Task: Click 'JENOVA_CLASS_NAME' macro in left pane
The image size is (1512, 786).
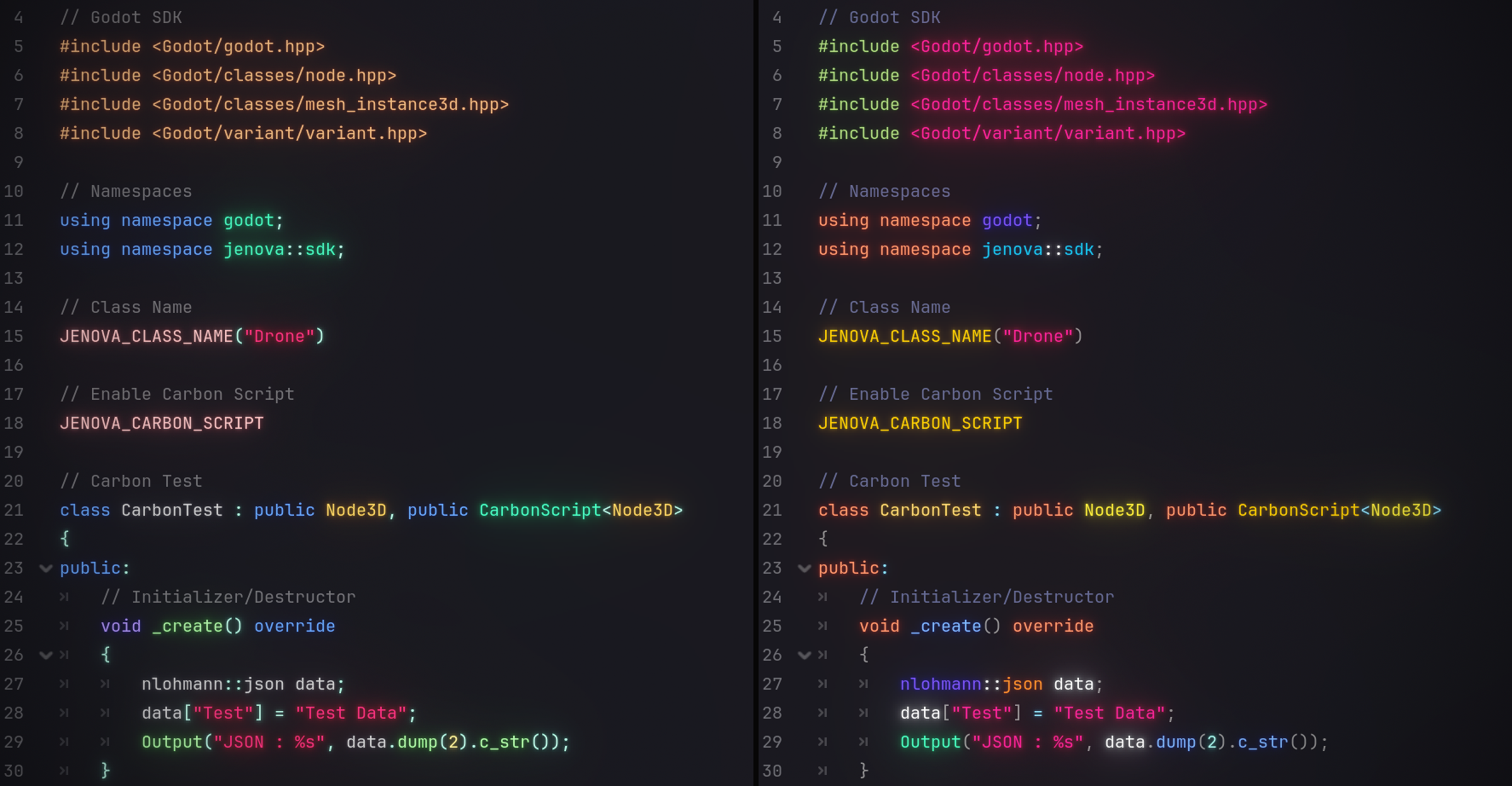Action: click(147, 337)
